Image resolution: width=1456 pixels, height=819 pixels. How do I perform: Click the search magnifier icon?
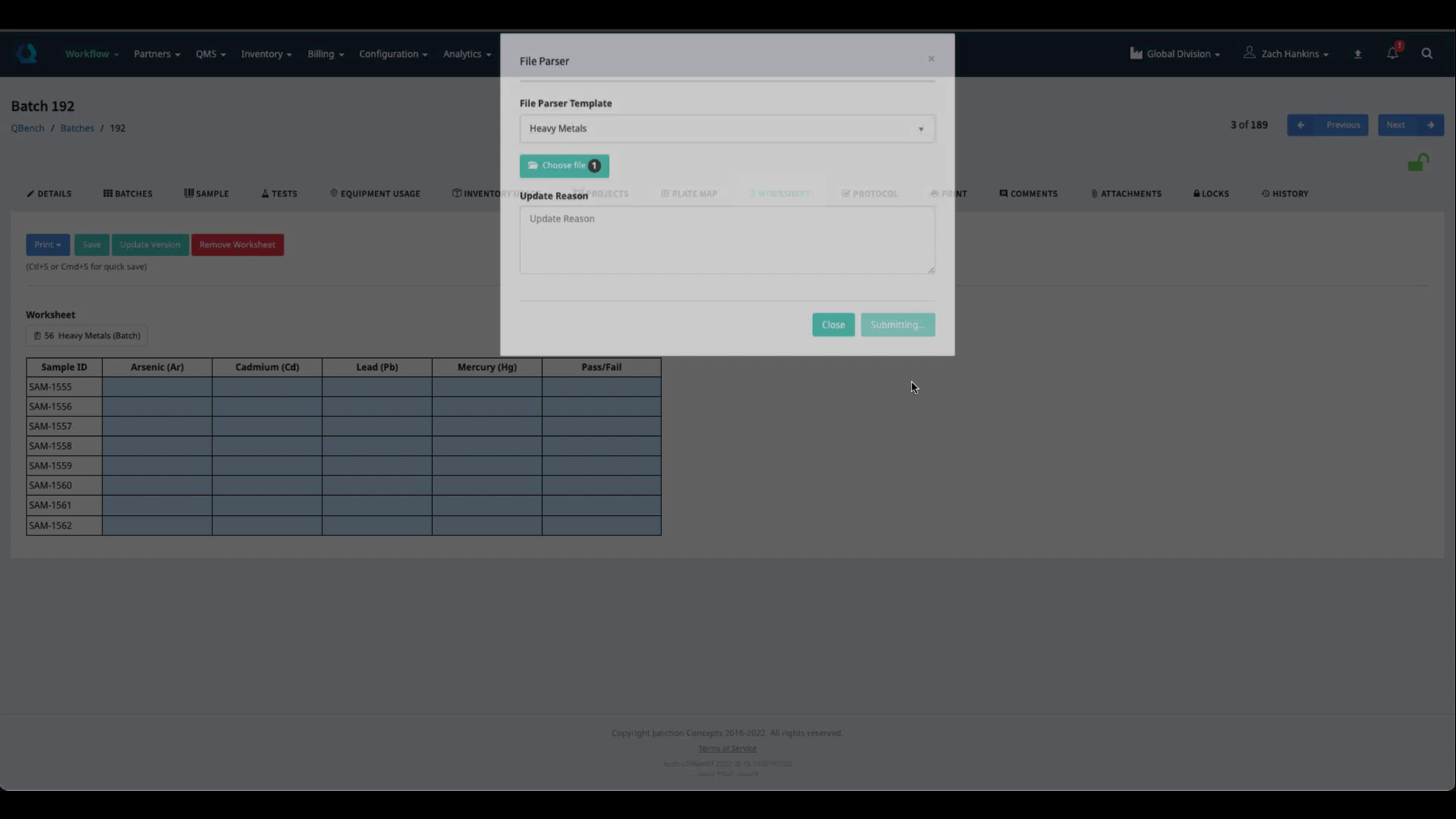[x=1426, y=54]
